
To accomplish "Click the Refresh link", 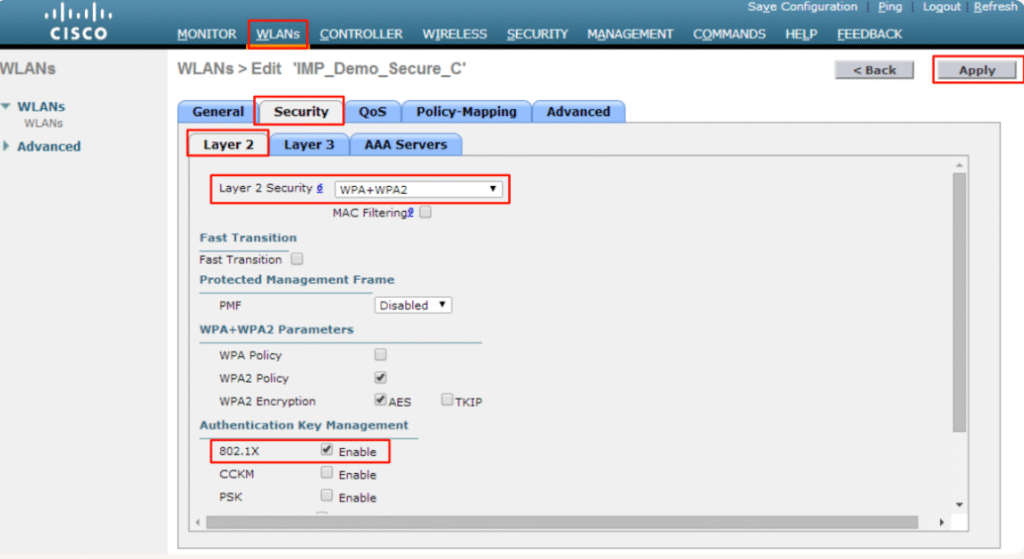I will 995,7.
